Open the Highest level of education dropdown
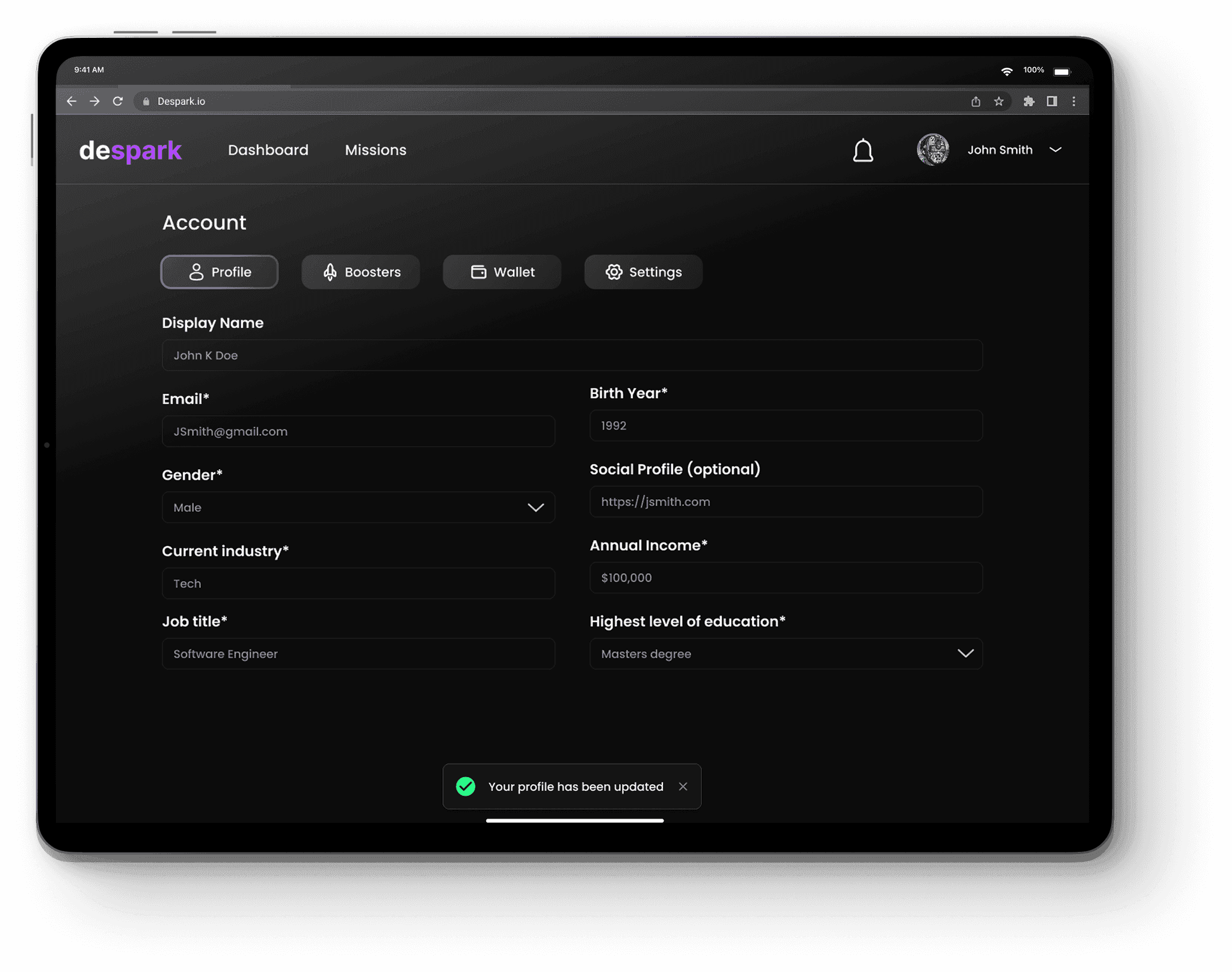 [786, 654]
